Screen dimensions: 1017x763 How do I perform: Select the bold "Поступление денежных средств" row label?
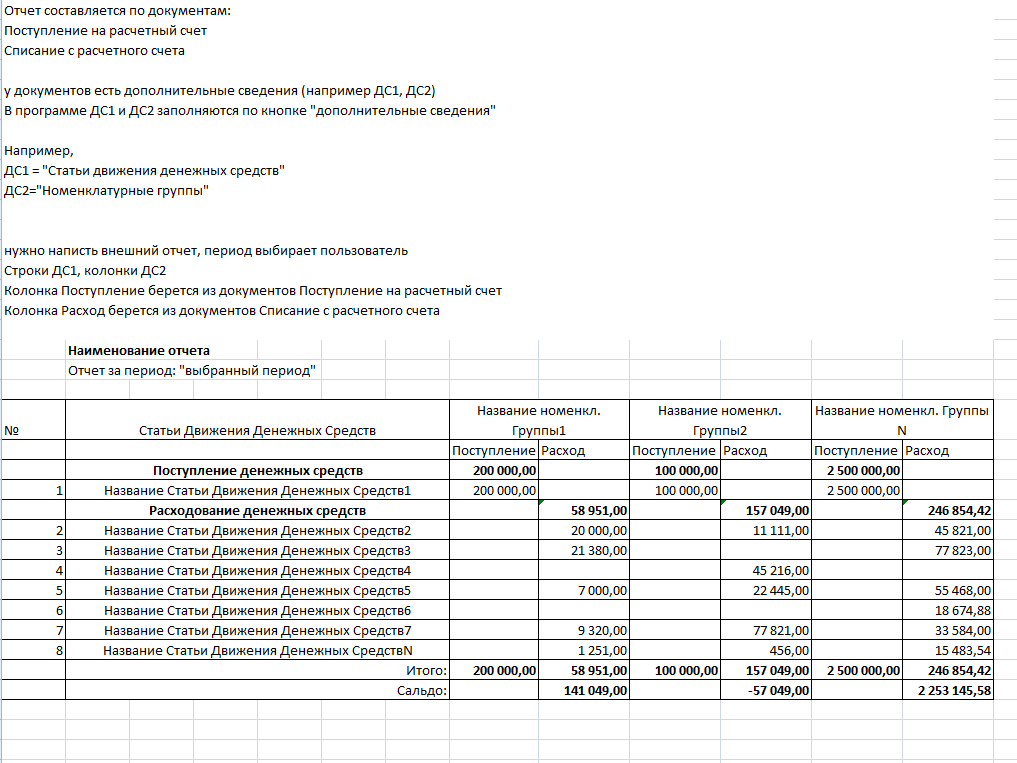257,470
